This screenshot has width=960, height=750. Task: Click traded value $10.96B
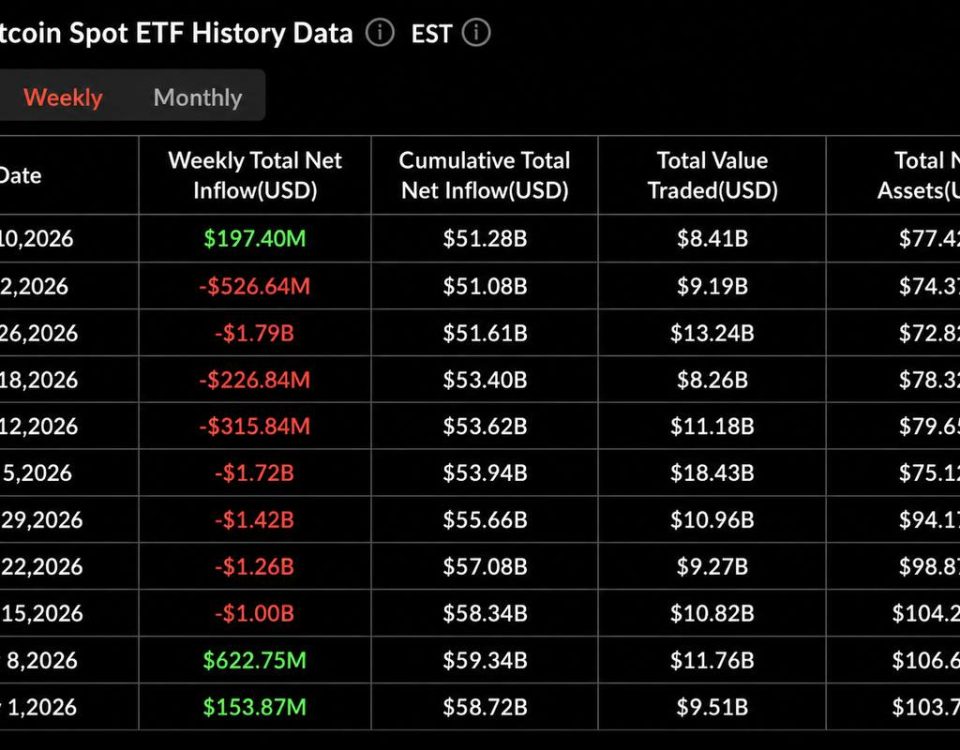click(x=712, y=520)
